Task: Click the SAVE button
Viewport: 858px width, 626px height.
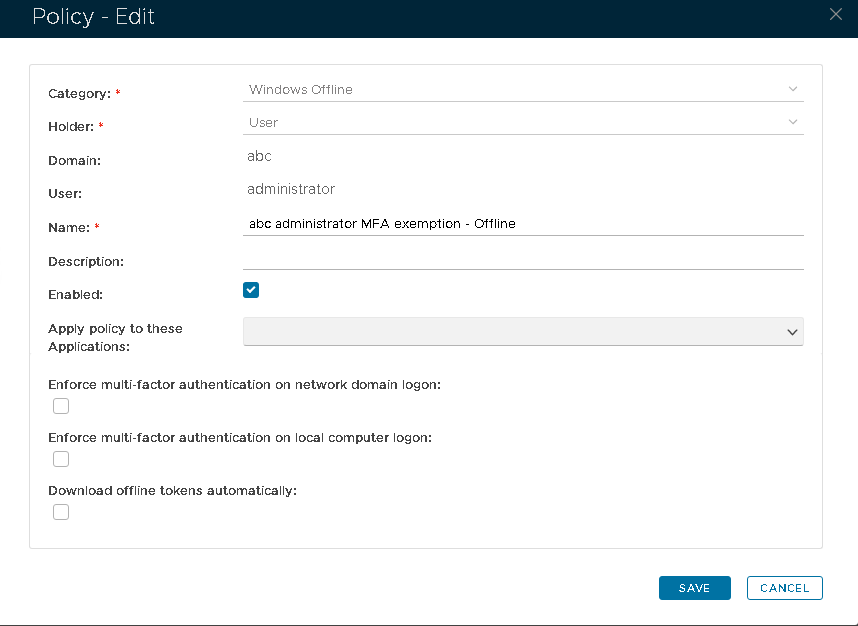Action: click(x=694, y=588)
